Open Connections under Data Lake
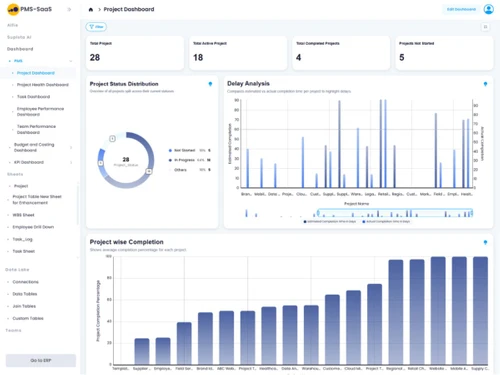Image resolution: width=500 pixels, height=375 pixels. tap(26, 282)
